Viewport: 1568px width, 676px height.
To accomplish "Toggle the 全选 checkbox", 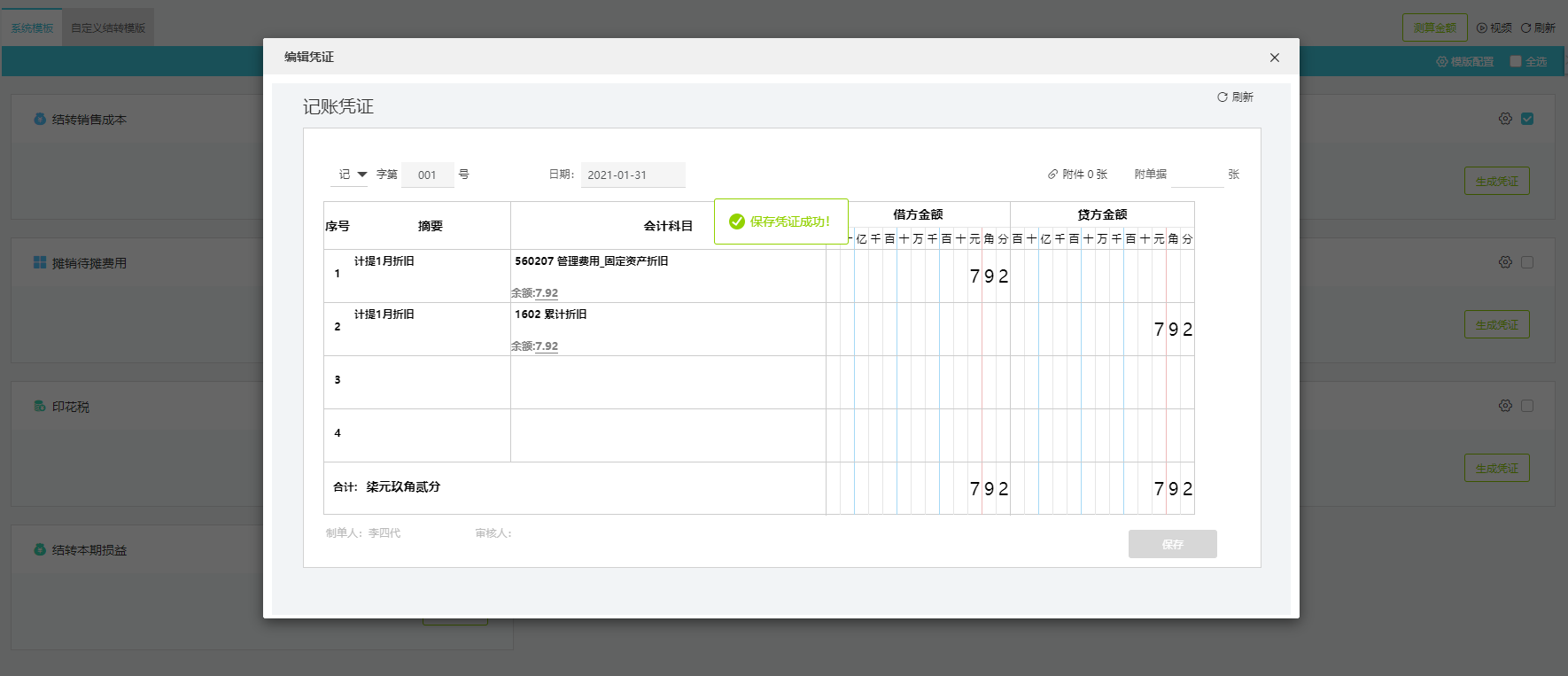I will 1516,61.
